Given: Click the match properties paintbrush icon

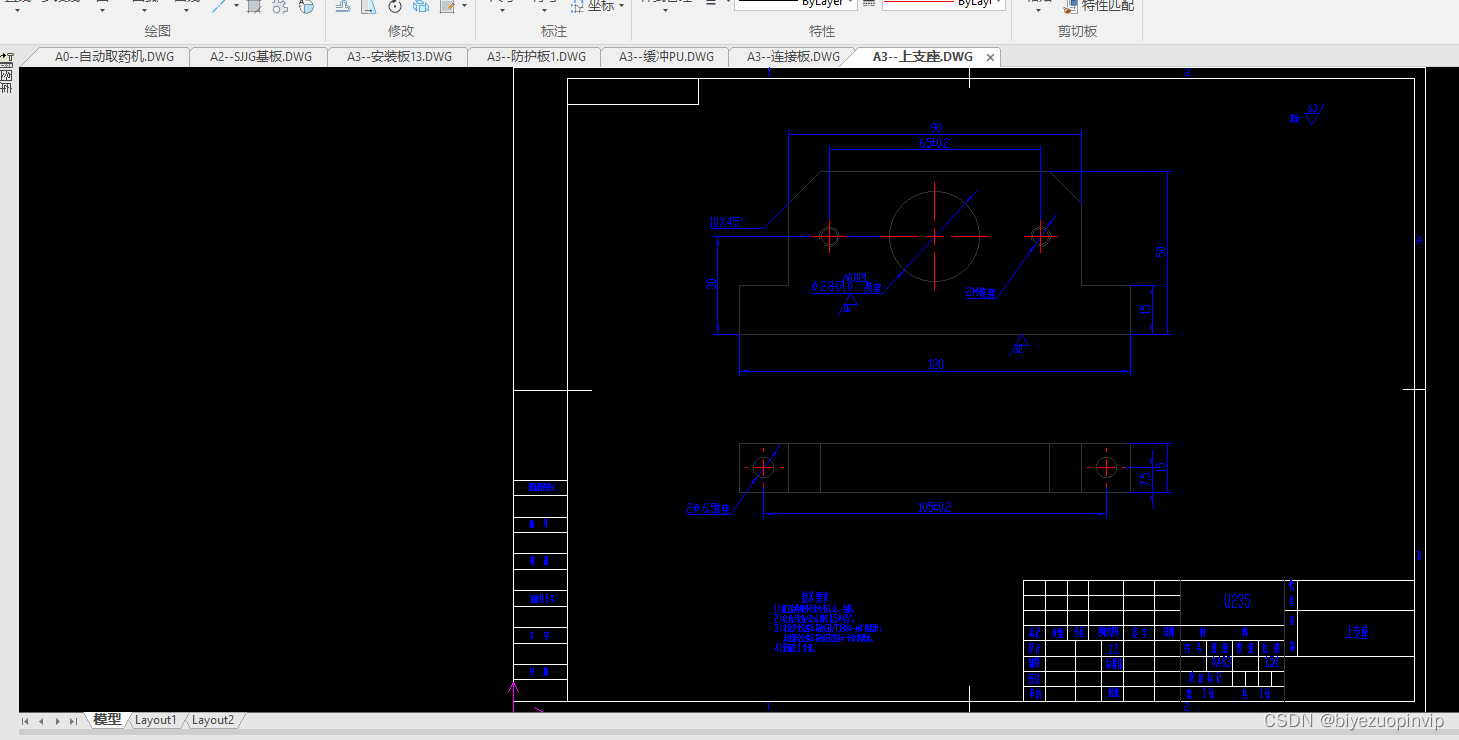Looking at the screenshot, I should (x=1069, y=6).
